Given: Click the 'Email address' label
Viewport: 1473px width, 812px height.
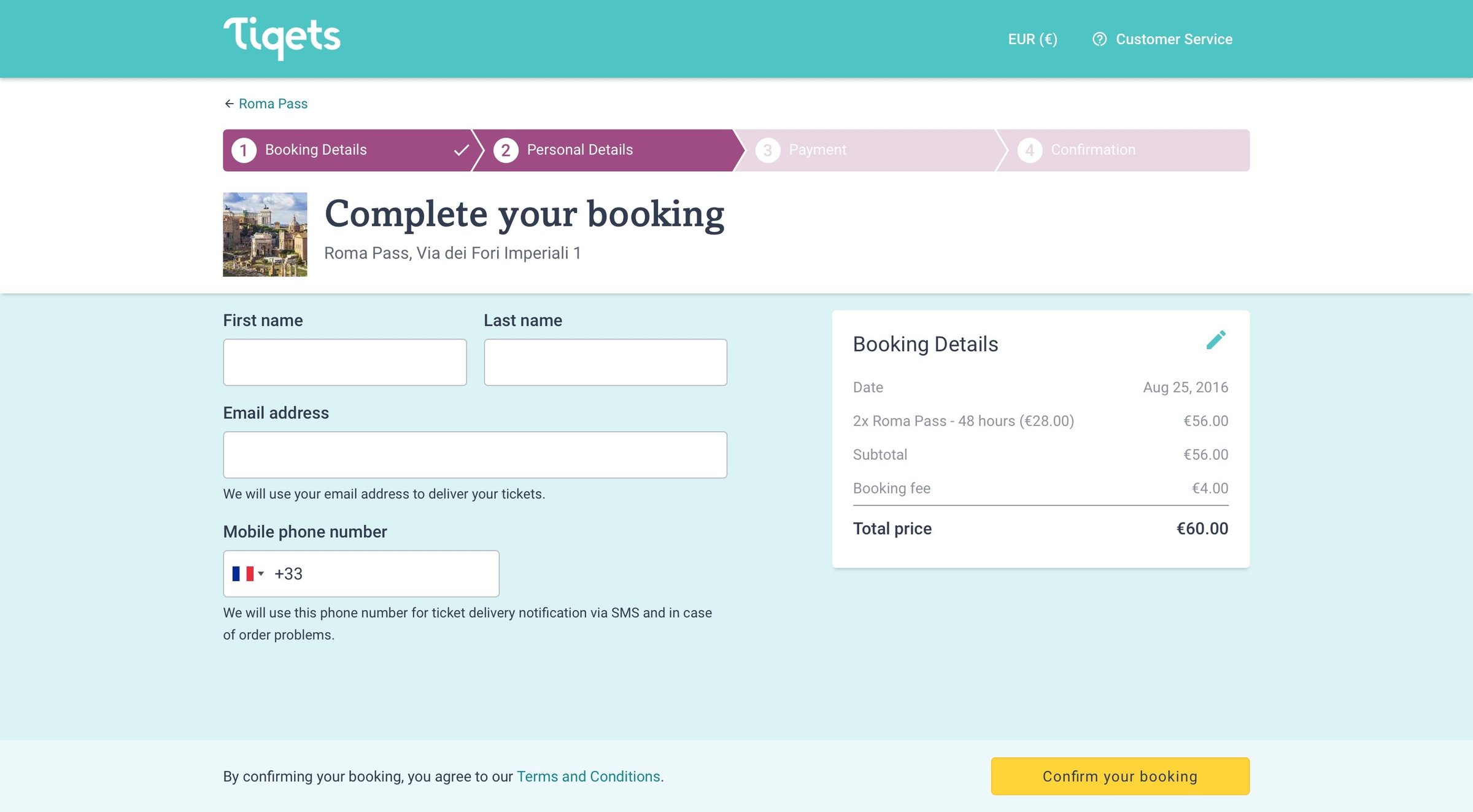Looking at the screenshot, I should [276, 413].
